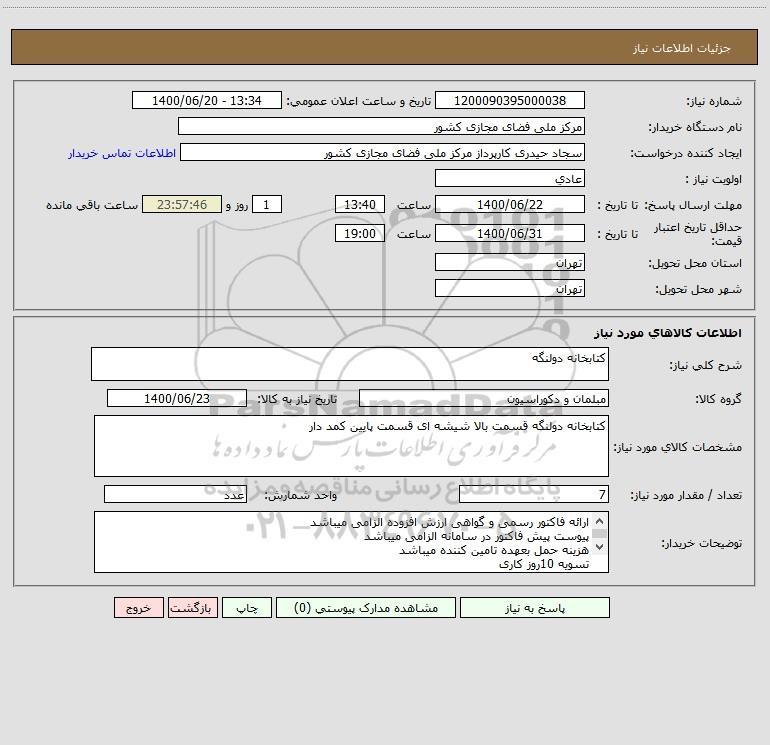Click scroll-up arrow in buyer notes box
Image resolution: width=770 pixels, height=745 pixels.
click(599, 522)
